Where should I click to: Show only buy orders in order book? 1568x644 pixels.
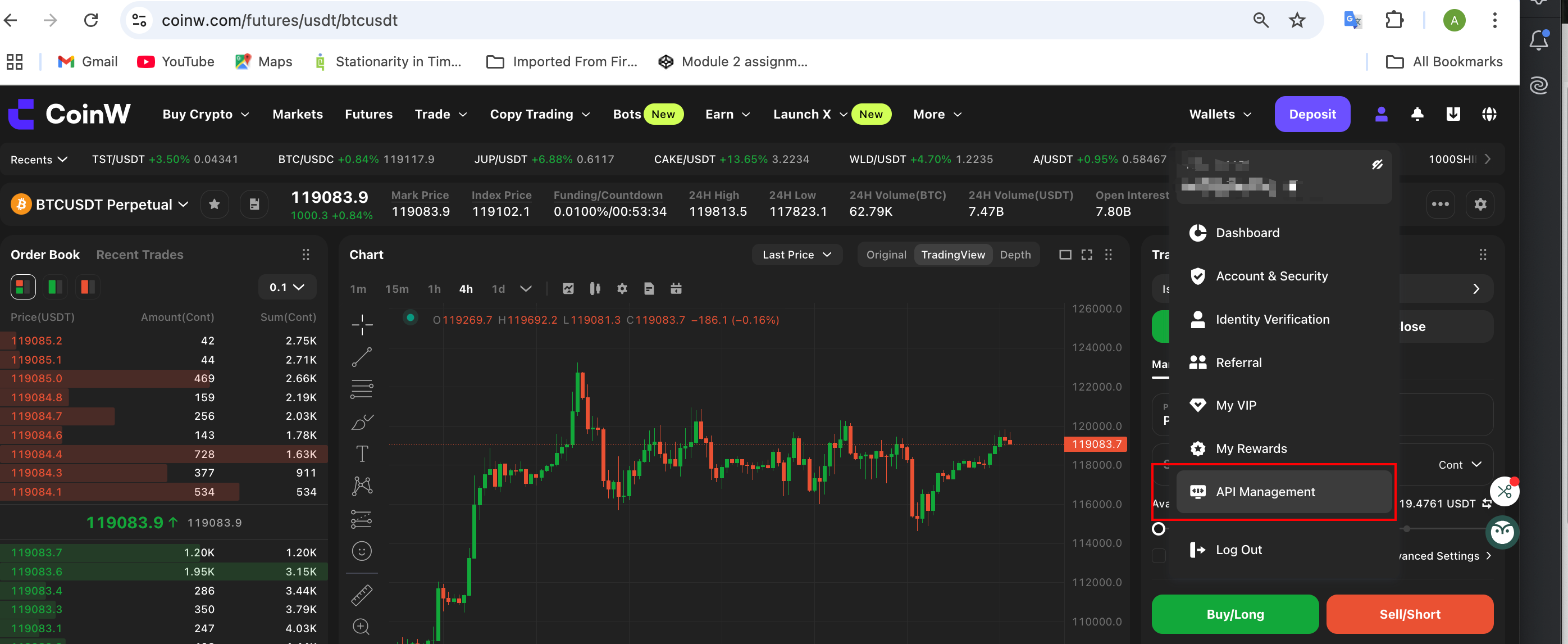[55, 287]
